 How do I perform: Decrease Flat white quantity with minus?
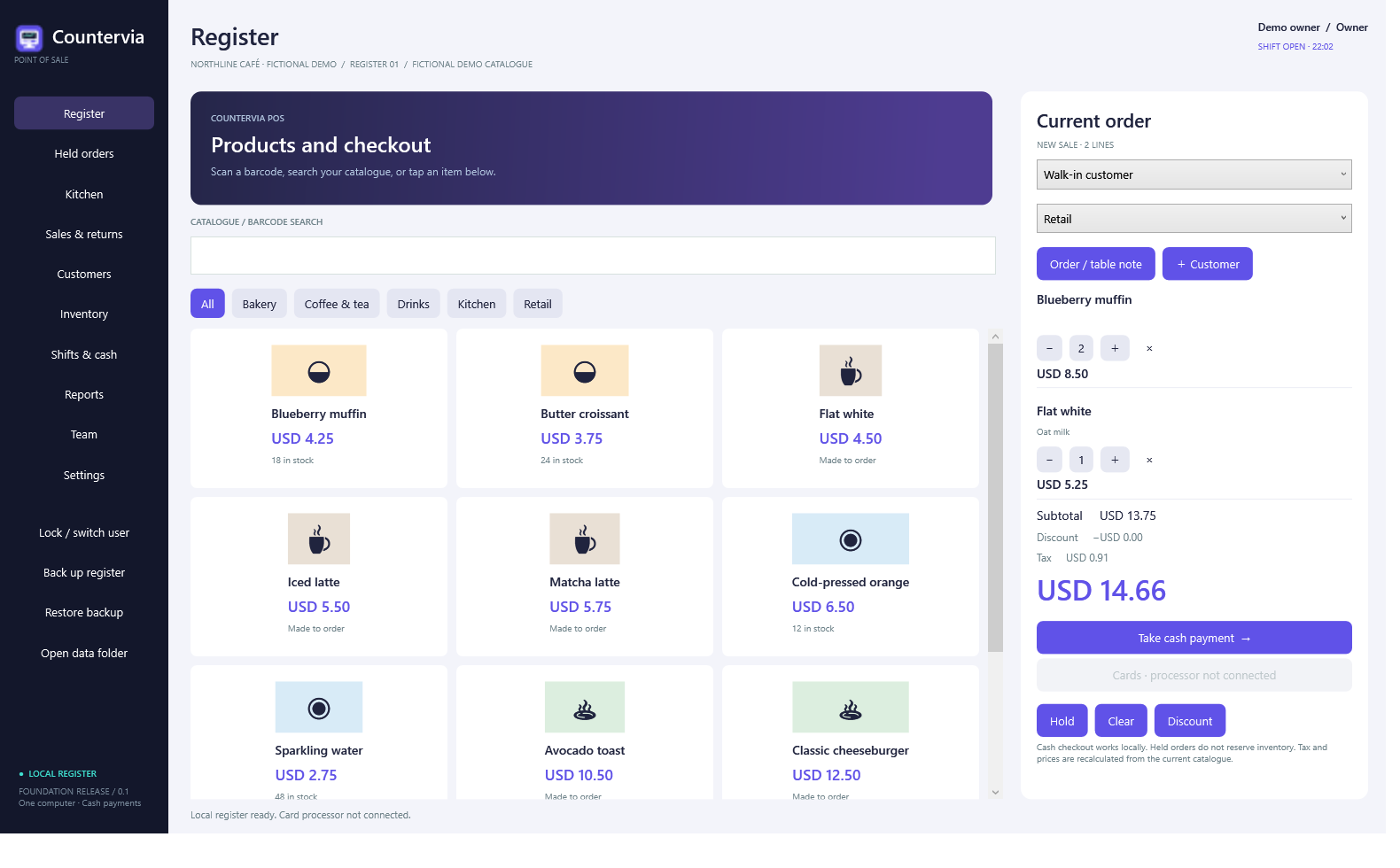pos(1049,461)
